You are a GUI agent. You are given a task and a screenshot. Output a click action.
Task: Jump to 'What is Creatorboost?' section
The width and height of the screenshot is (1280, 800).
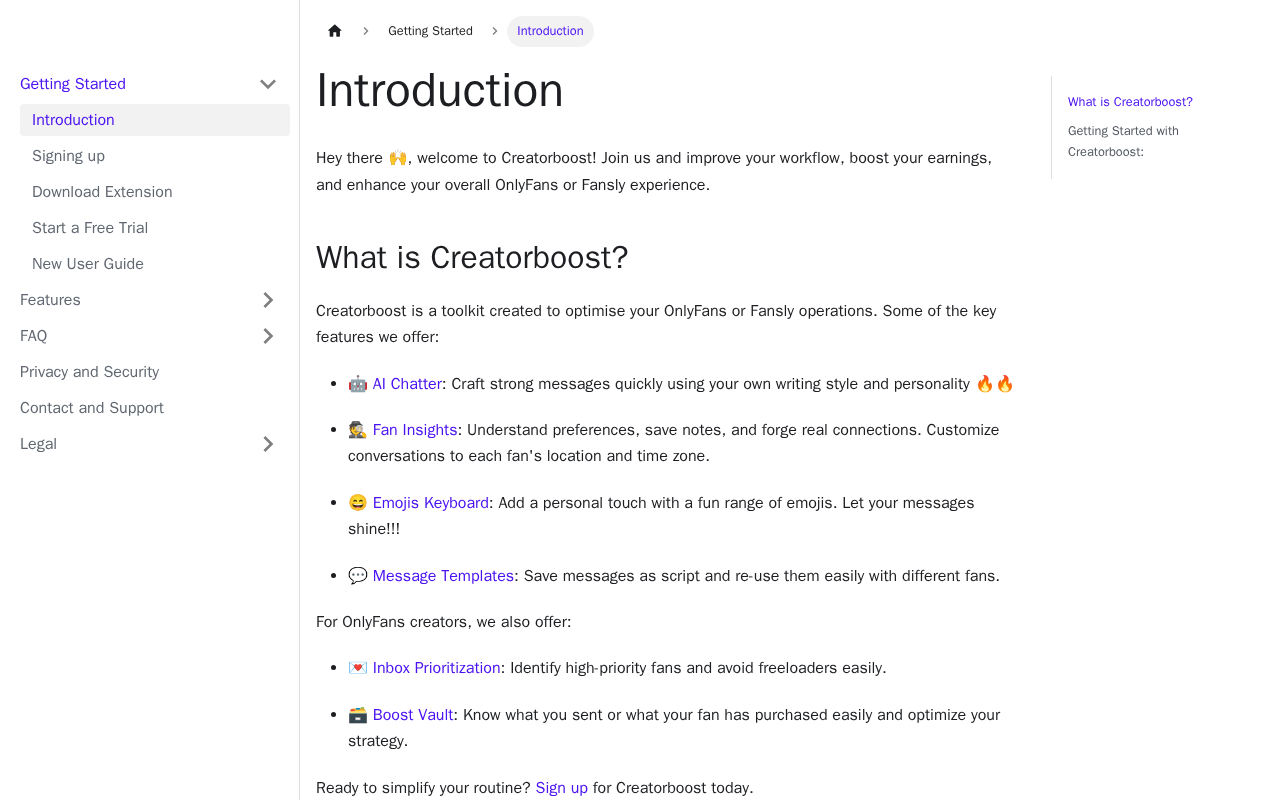pos(1130,102)
